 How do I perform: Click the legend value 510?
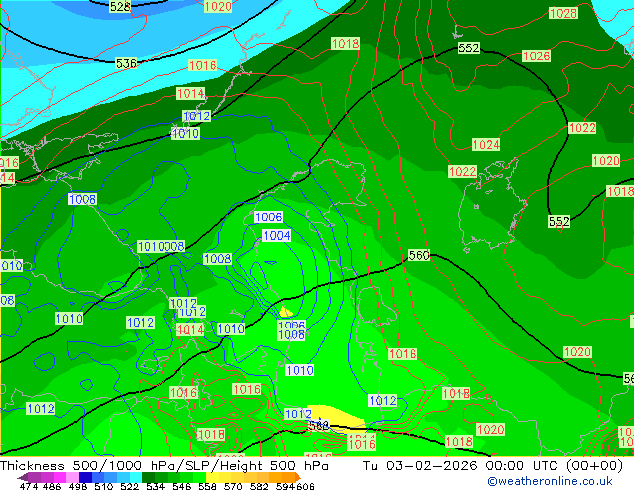(104, 486)
